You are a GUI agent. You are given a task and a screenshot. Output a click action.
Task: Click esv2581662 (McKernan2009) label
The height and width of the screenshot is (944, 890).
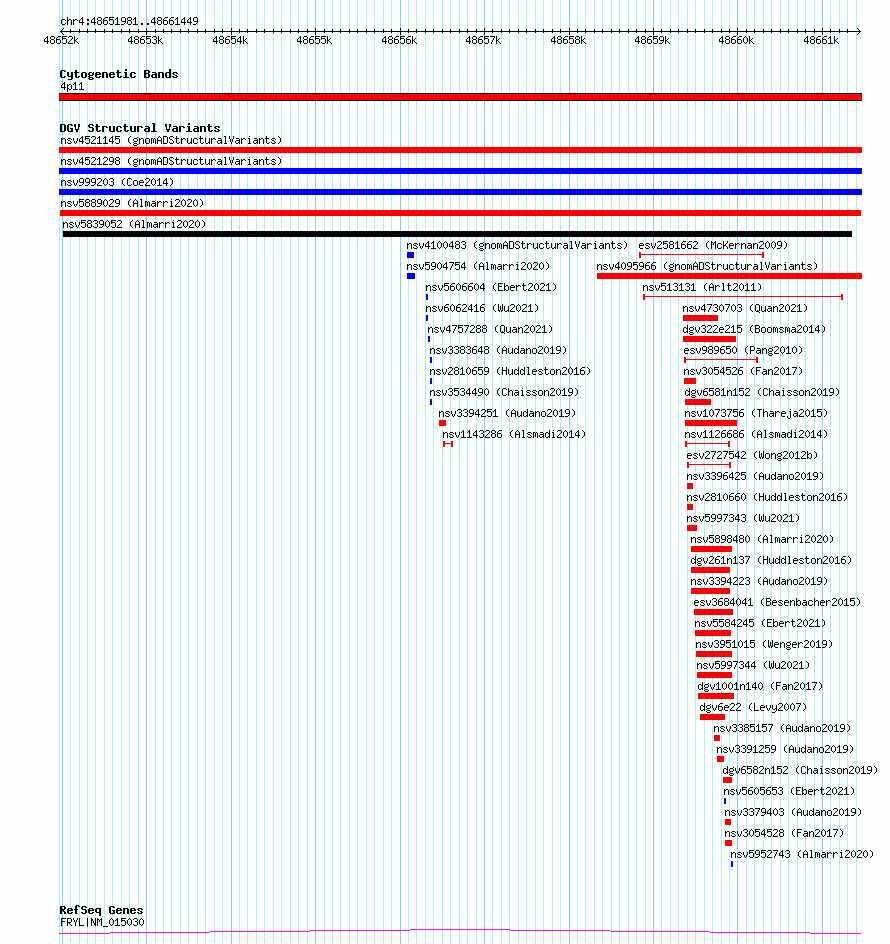713,246
